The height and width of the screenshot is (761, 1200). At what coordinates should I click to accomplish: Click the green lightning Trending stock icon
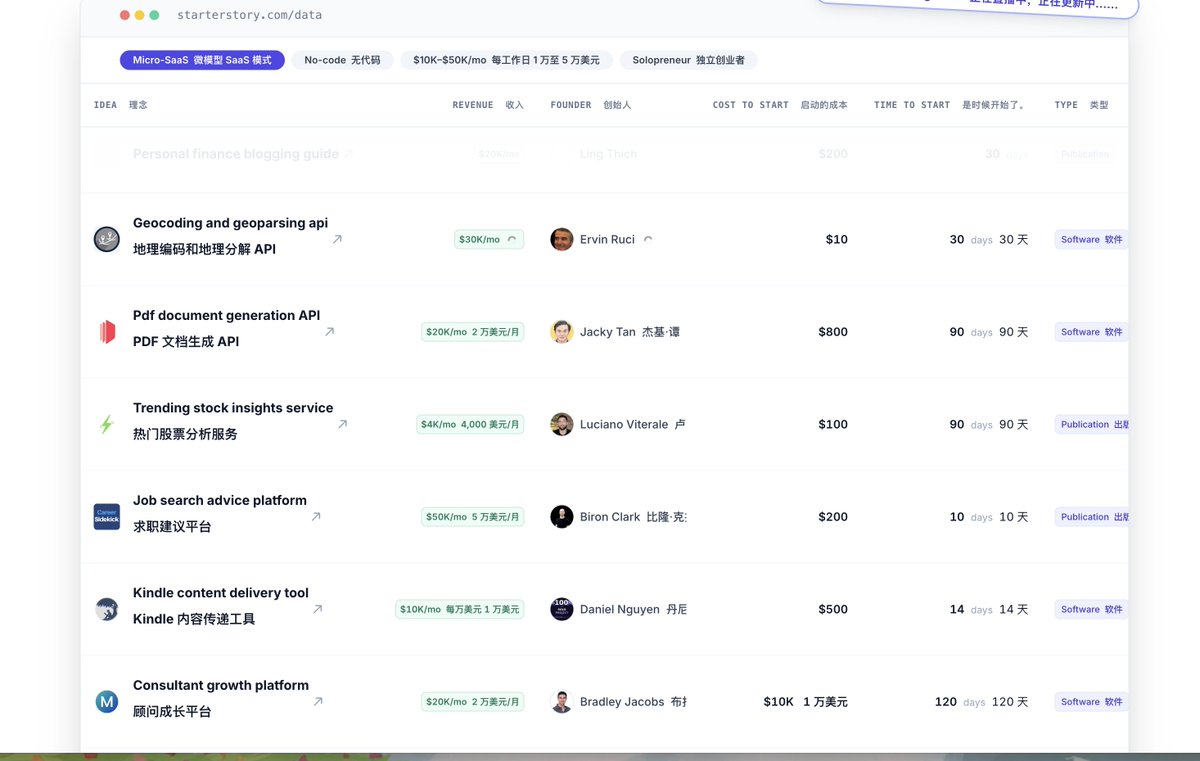[x=107, y=424]
